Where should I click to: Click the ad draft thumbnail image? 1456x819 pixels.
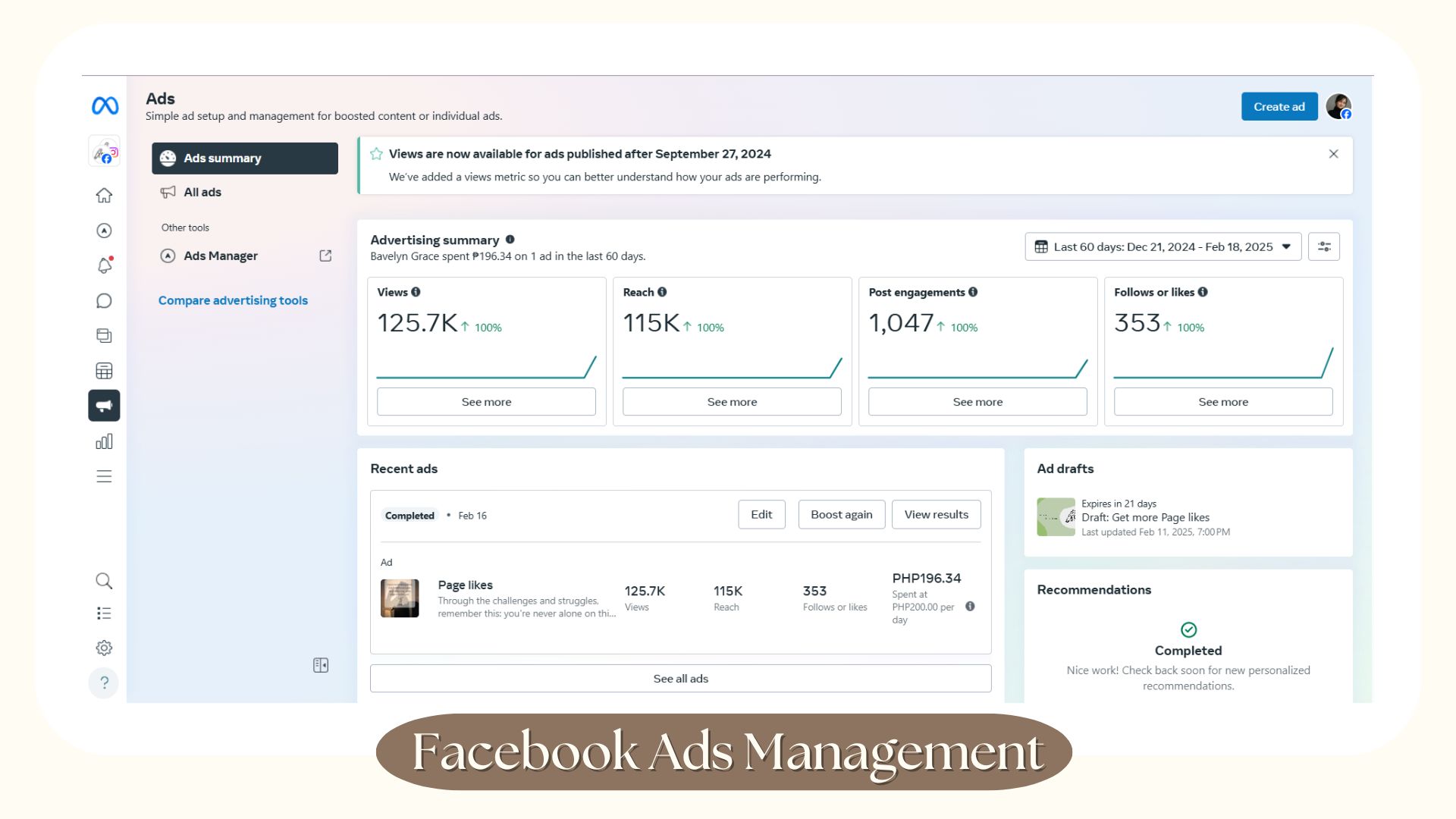click(1056, 517)
